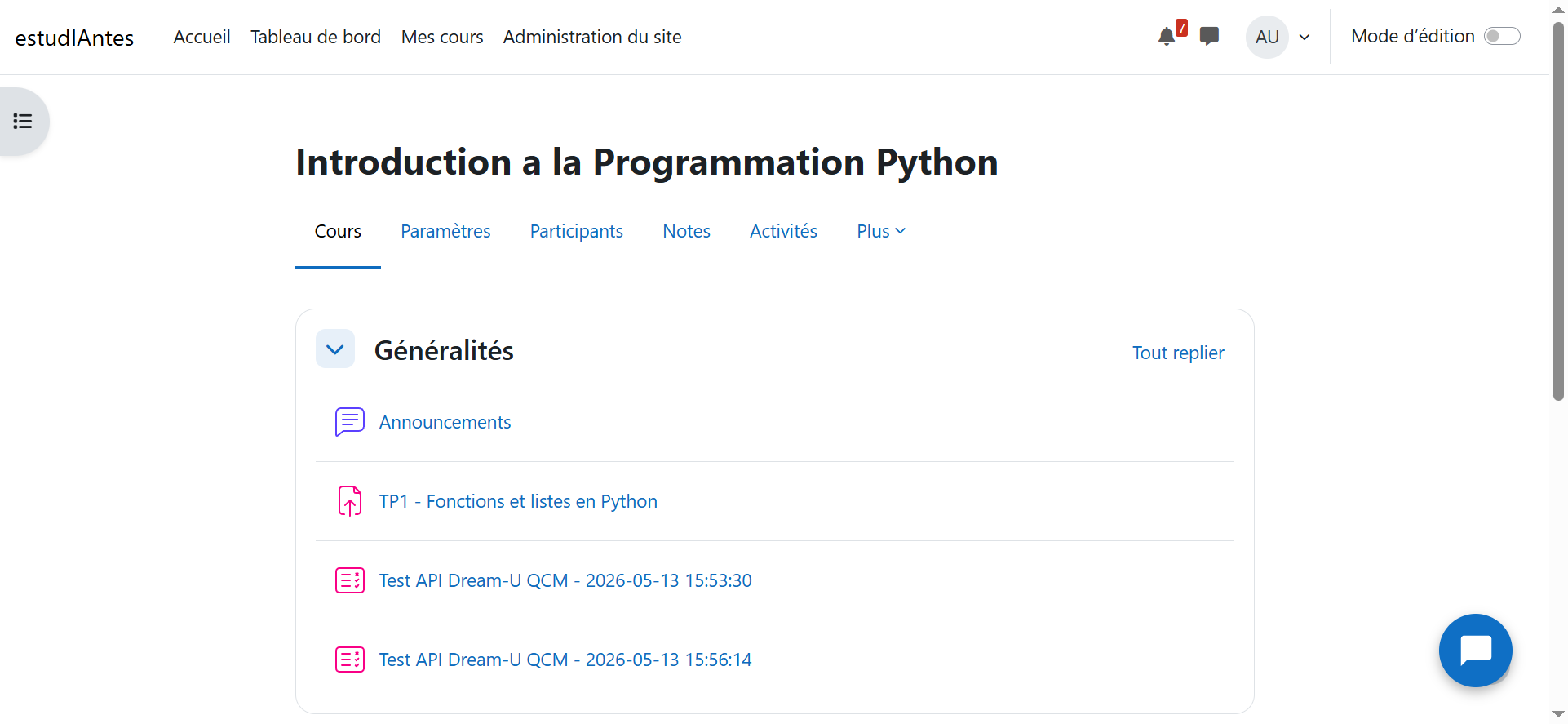Click the red 7 notification count badge
This screenshot has height=724, width=1568.
[x=1181, y=28]
